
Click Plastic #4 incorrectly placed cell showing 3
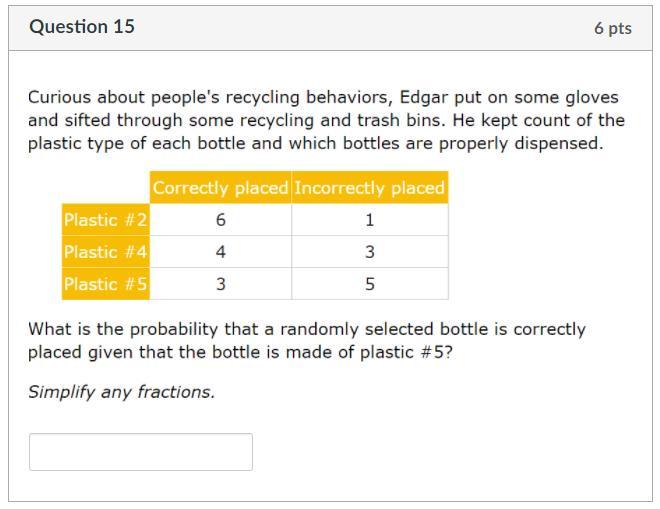pos(369,252)
